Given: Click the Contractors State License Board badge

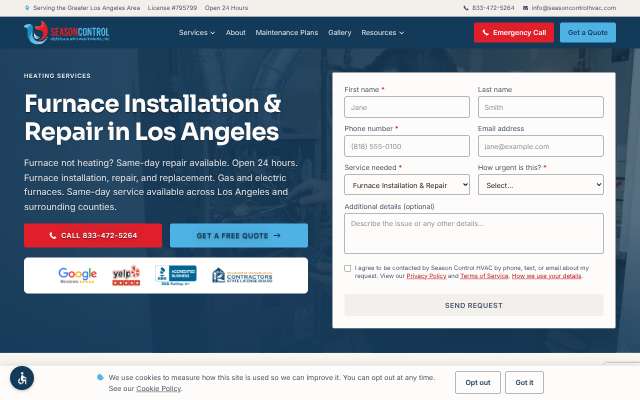Looking at the screenshot, I should tap(242, 276).
